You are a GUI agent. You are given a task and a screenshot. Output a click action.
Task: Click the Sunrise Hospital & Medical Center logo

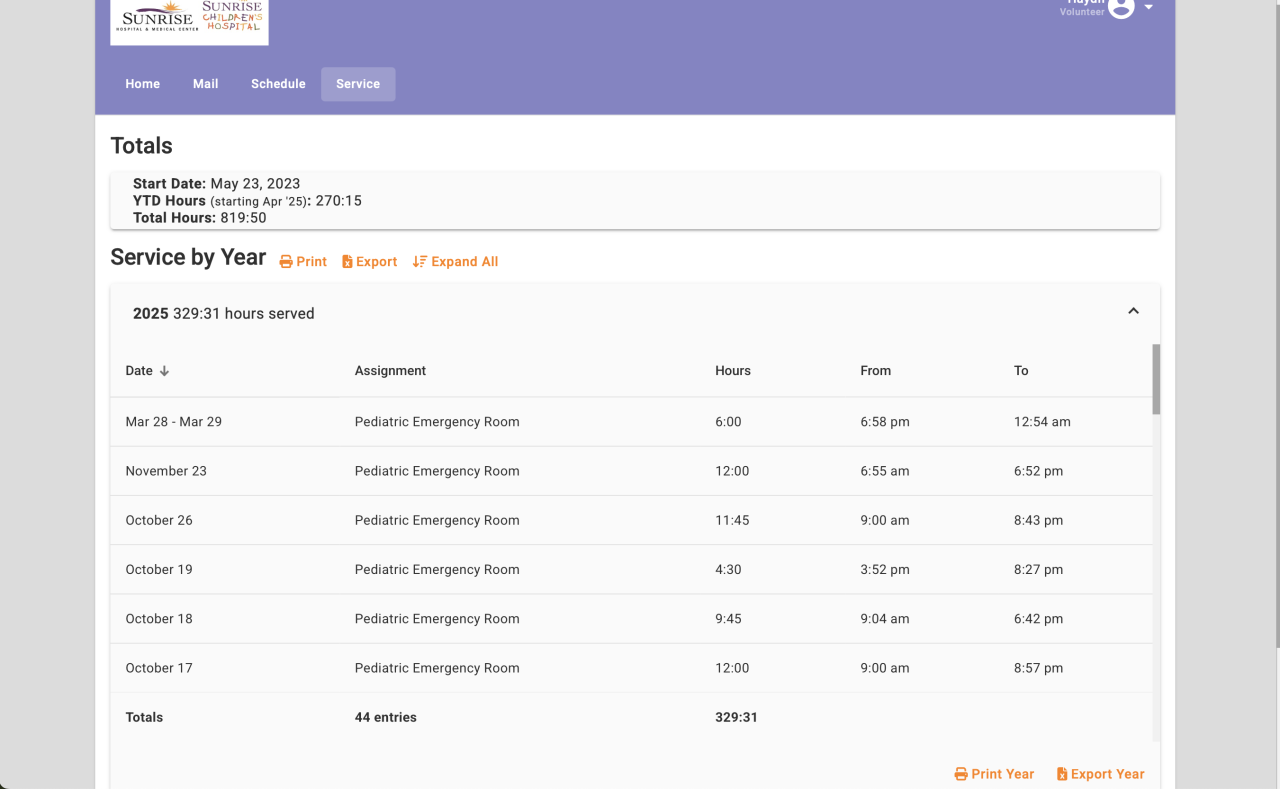157,18
